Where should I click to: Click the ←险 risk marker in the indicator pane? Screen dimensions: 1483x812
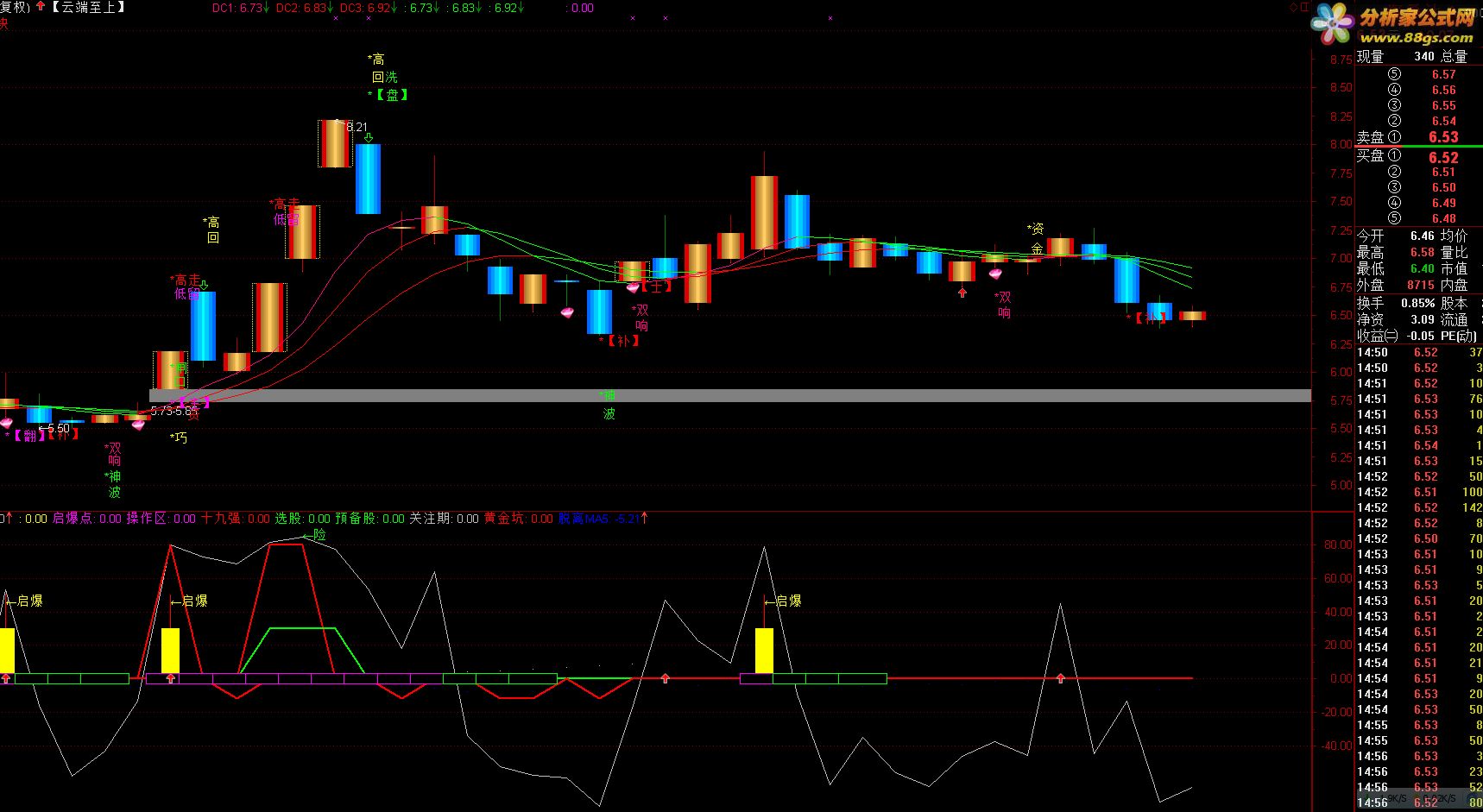[314, 535]
